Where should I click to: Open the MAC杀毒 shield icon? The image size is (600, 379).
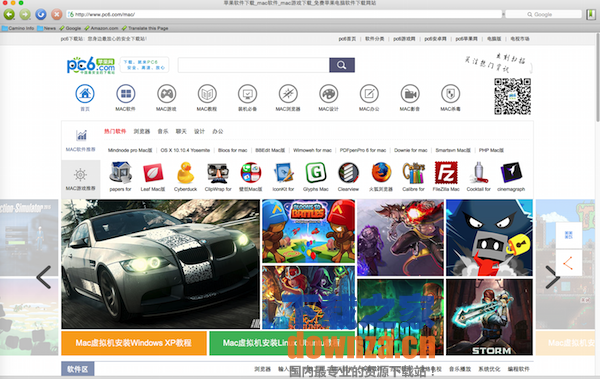point(450,94)
